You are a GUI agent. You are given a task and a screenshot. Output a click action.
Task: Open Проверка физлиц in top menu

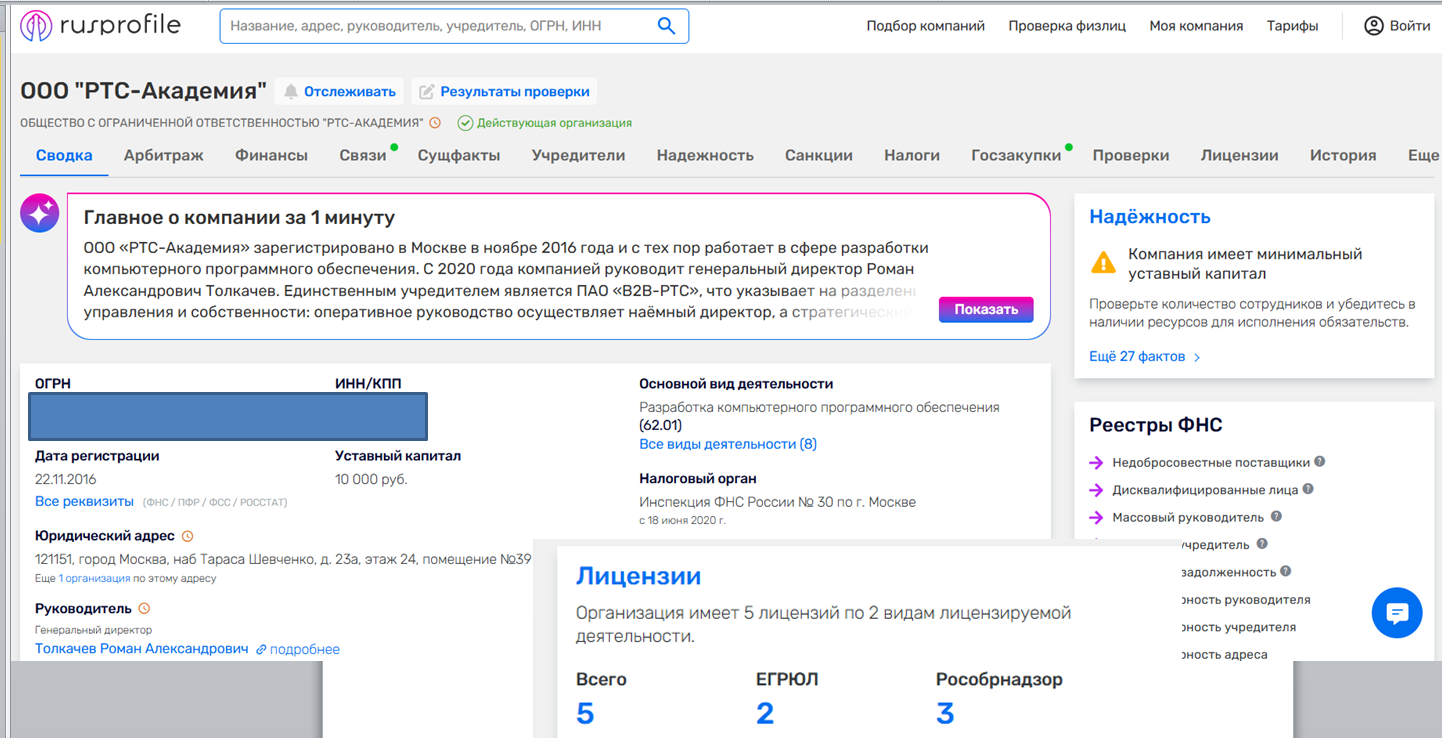coord(1066,26)
